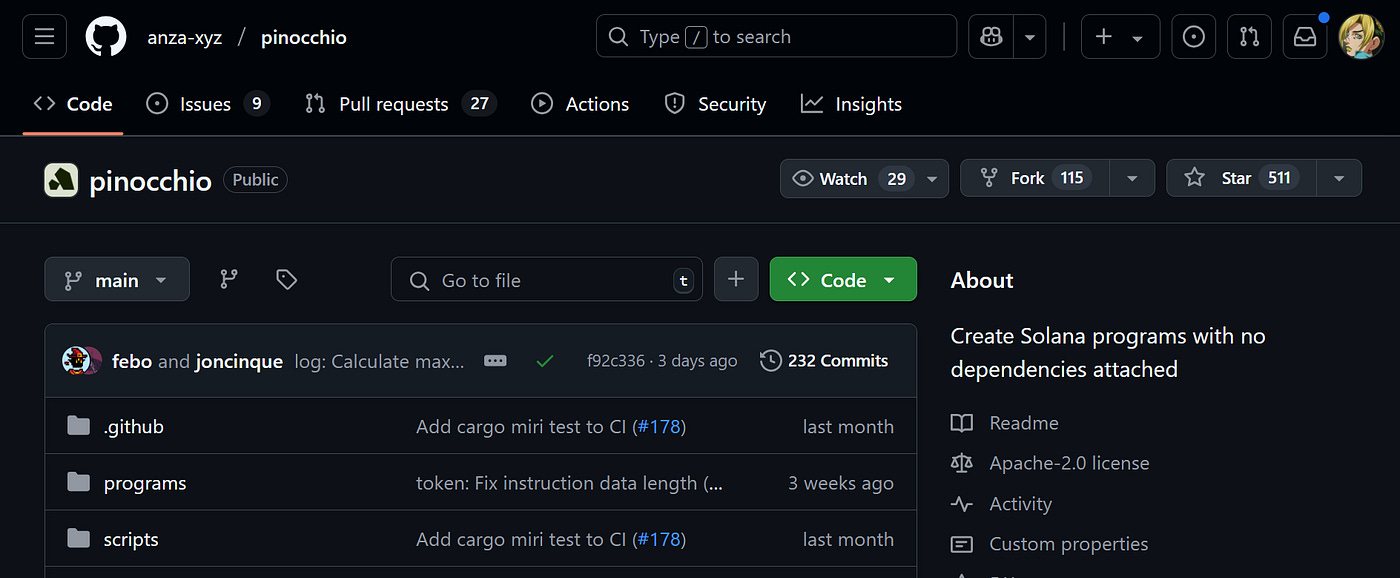Viewport: 1400px width, 578px height.
Task: Open the anza-xyz organization link
Action: tap(185, 38)
